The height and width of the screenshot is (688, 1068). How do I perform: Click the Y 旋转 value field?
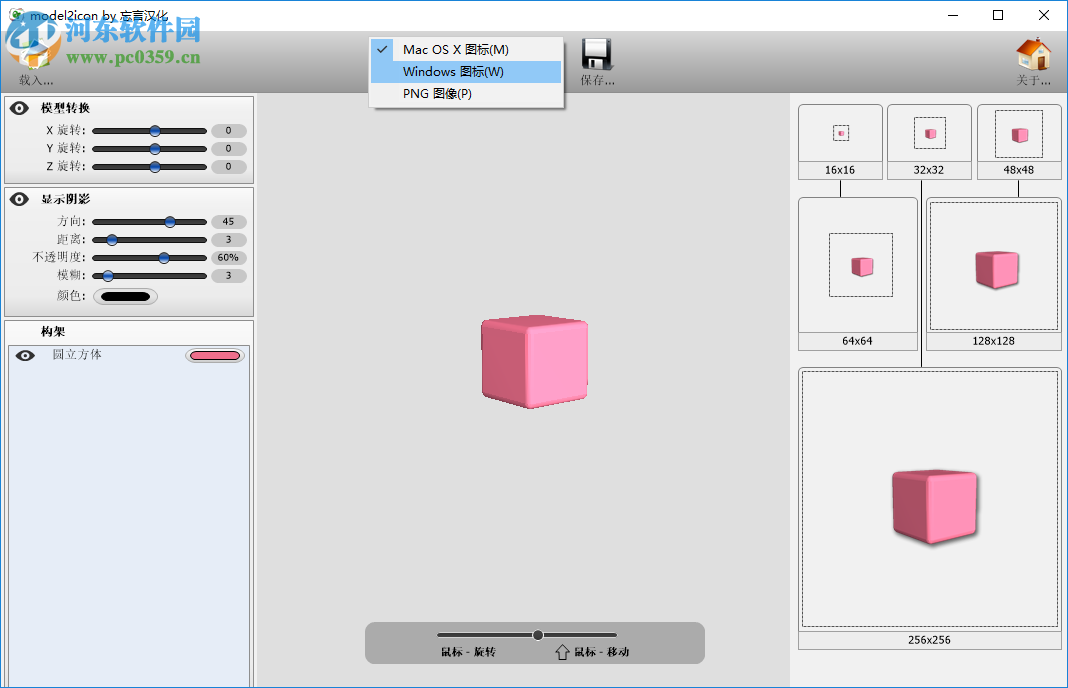(x=228, y=148)
